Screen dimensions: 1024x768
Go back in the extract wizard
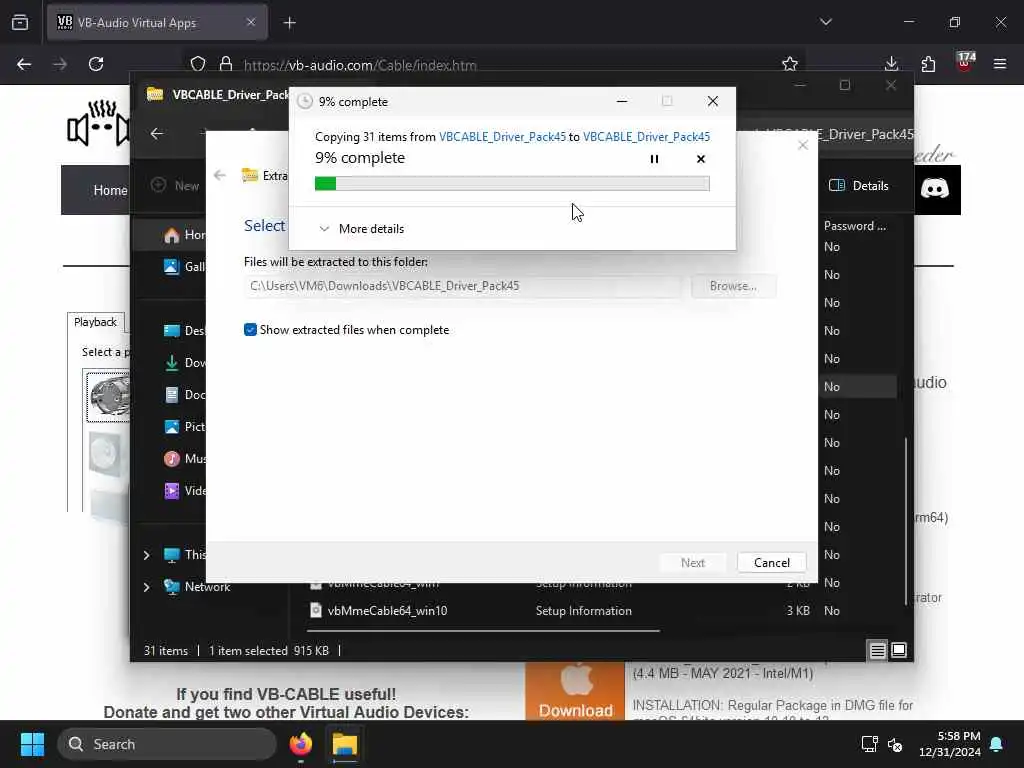(220, 175)
